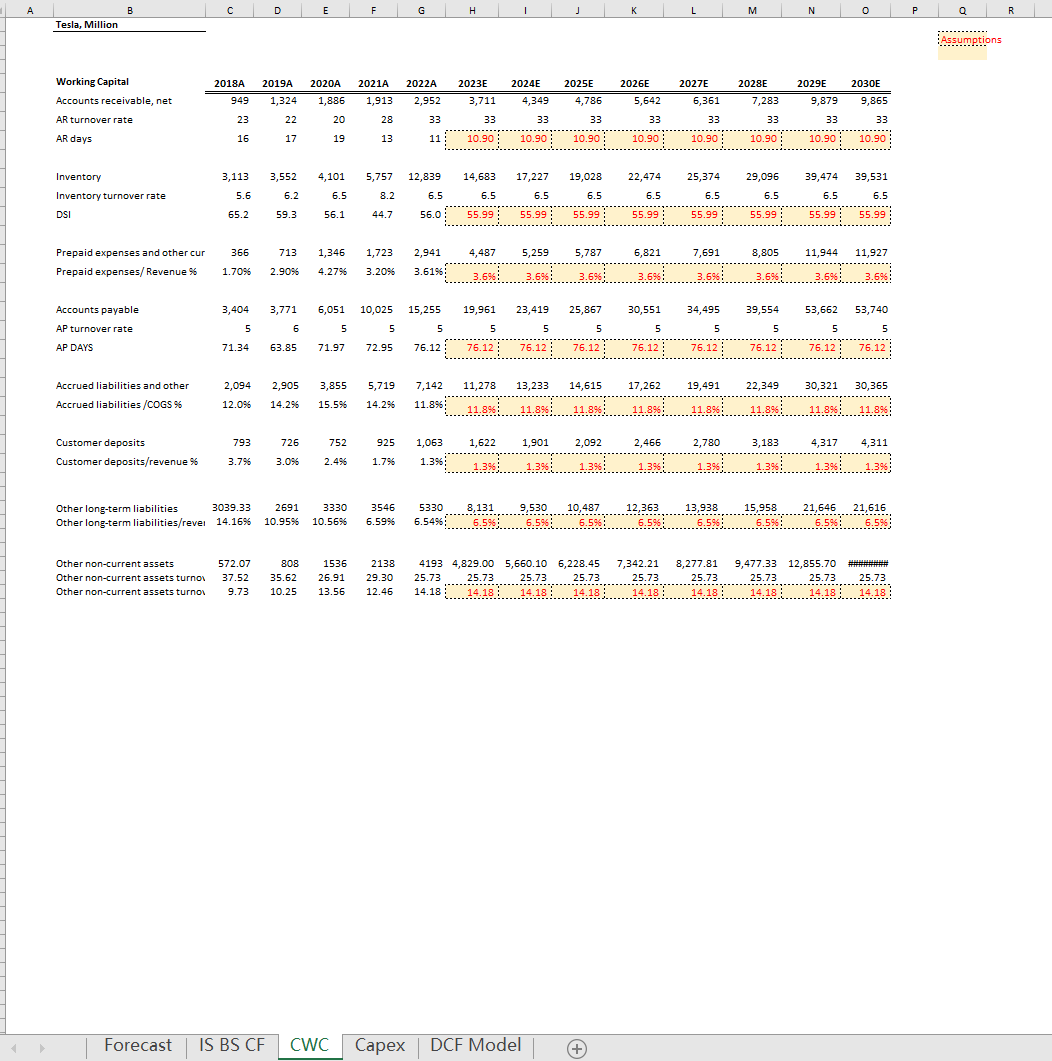
Task: Click the 'Other non-current assets' row label
Action: pos(114,564)
